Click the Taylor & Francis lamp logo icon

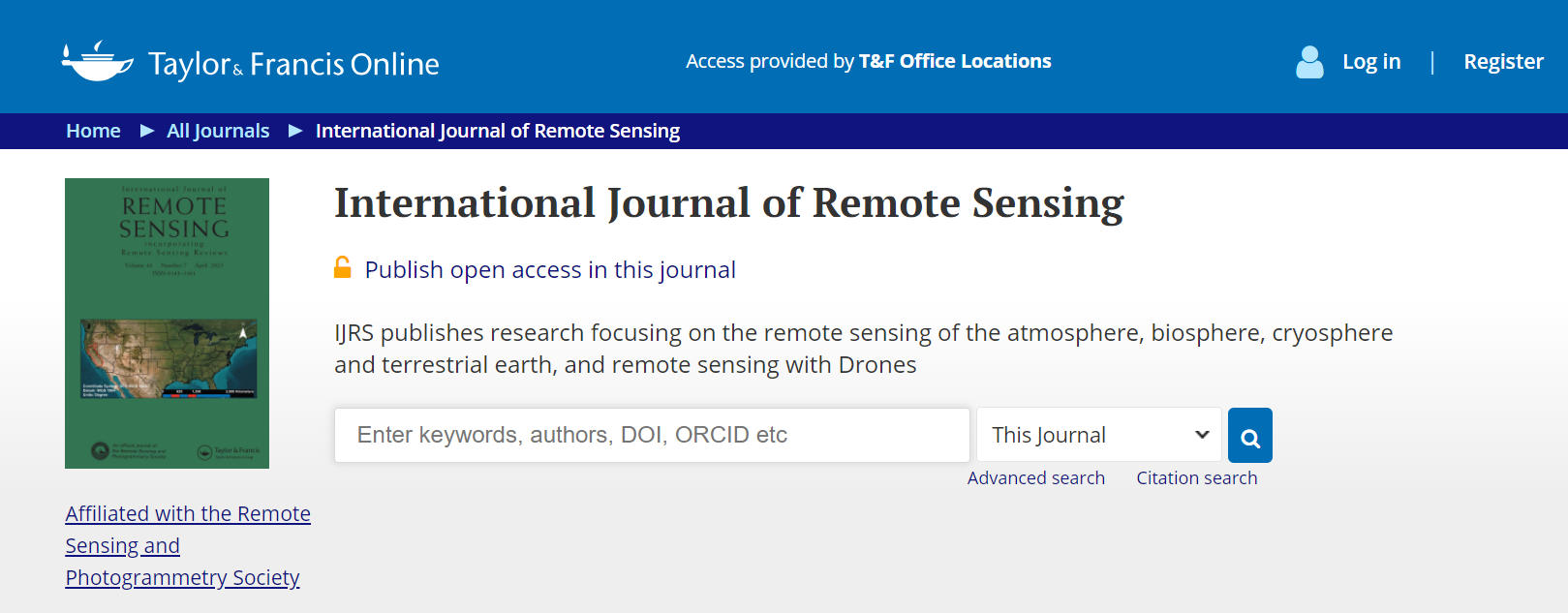tap(97, 62)
